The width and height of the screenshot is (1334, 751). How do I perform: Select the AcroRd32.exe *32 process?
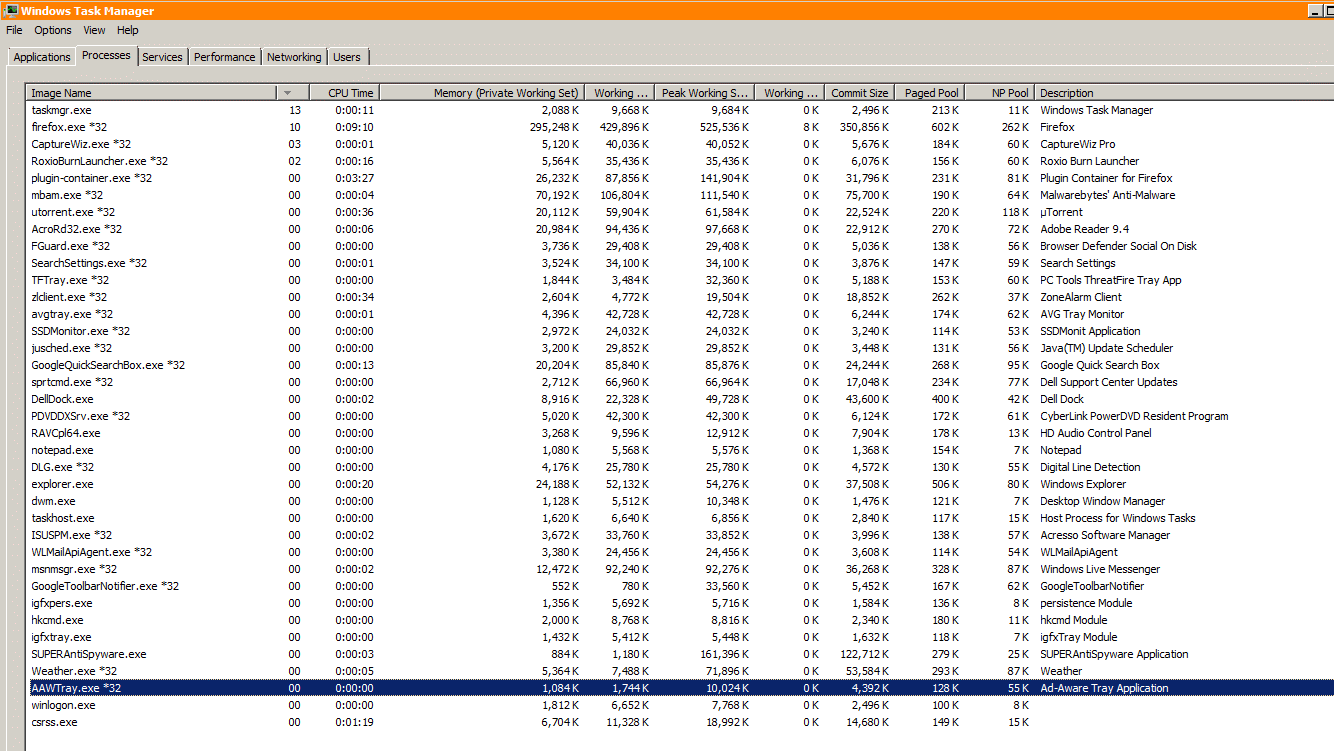[x=680, y=229]
